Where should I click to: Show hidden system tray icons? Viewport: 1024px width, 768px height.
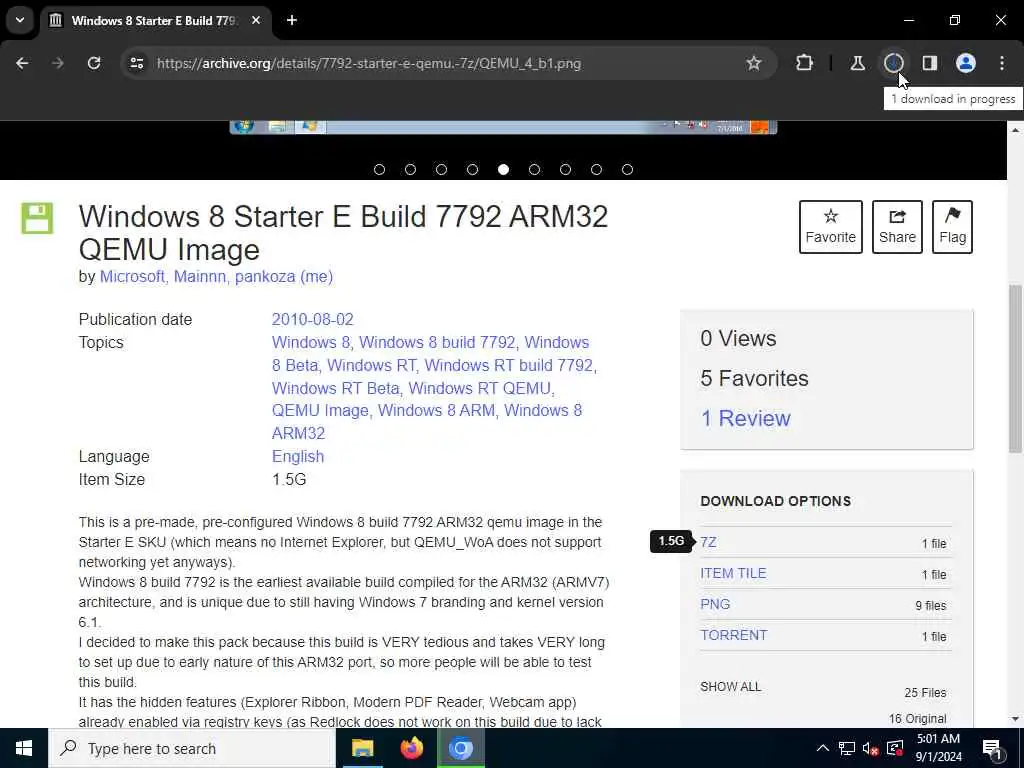[x=823, y=748]
